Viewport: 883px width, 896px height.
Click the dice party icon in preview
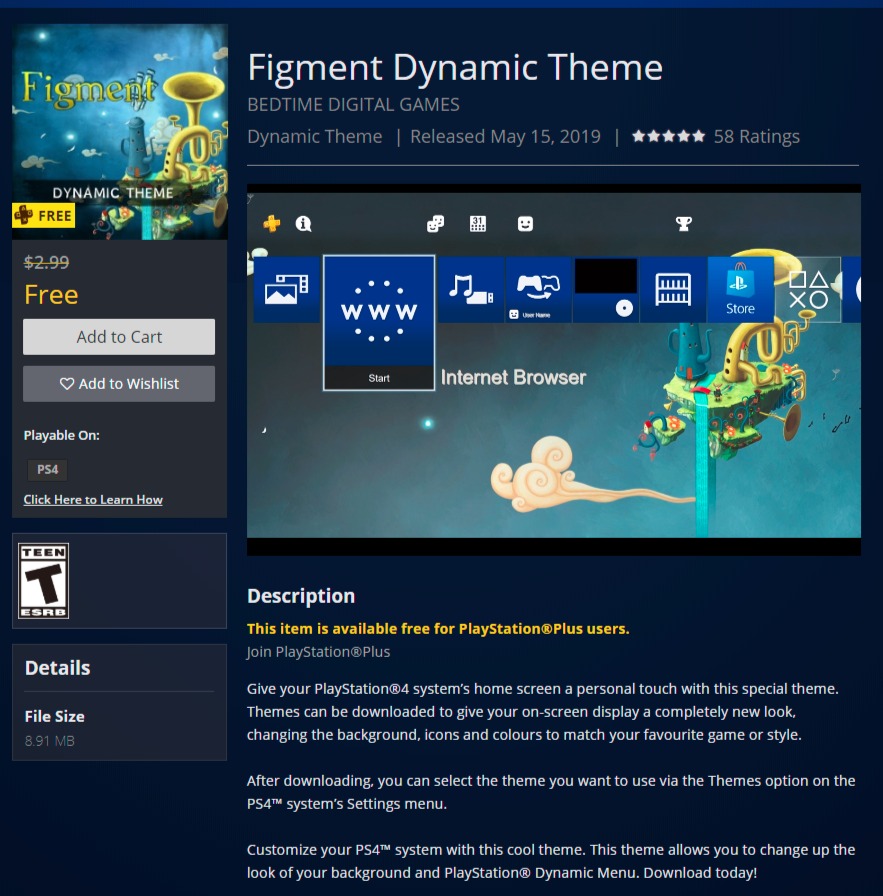pos(435,223)
